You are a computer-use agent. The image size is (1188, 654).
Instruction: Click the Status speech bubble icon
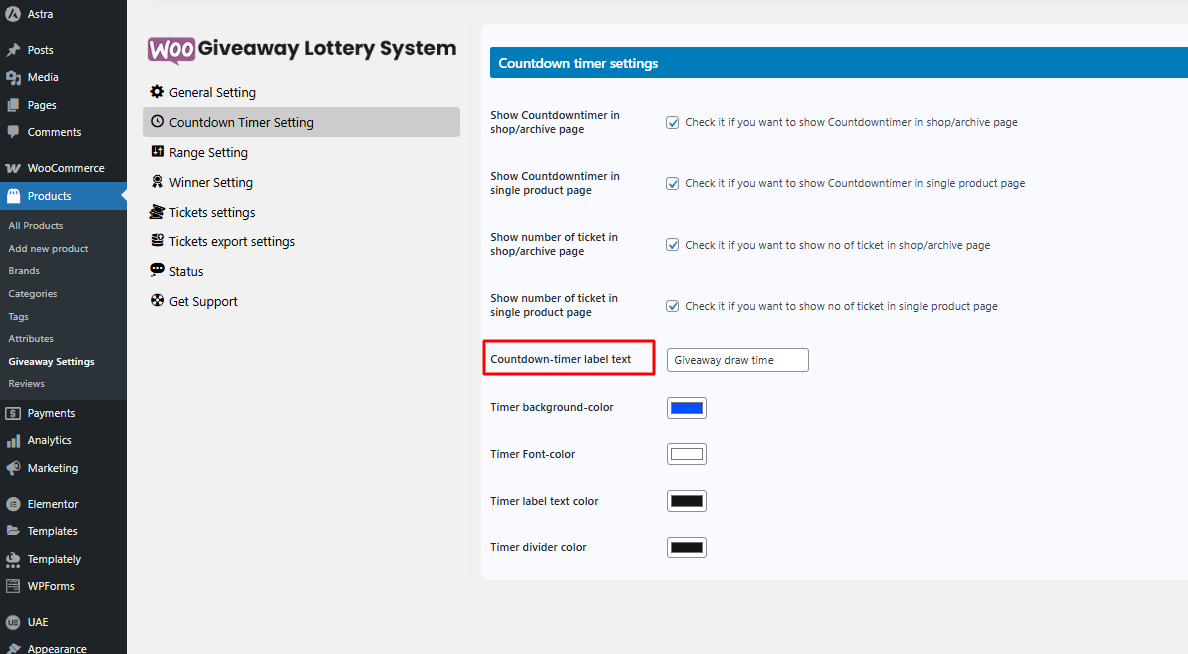pyautogui.click(x=157, y=271)
